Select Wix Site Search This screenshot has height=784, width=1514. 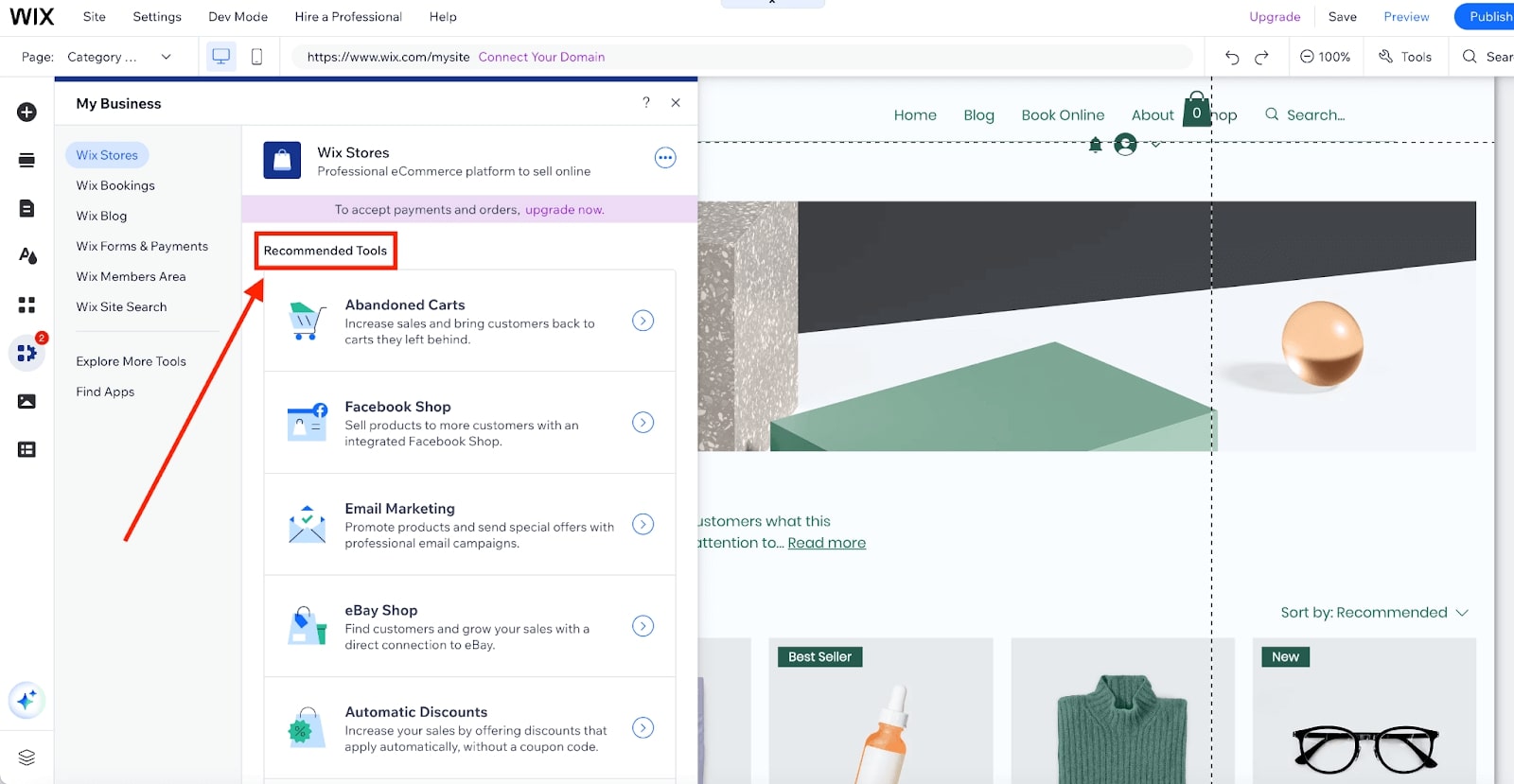121,306
